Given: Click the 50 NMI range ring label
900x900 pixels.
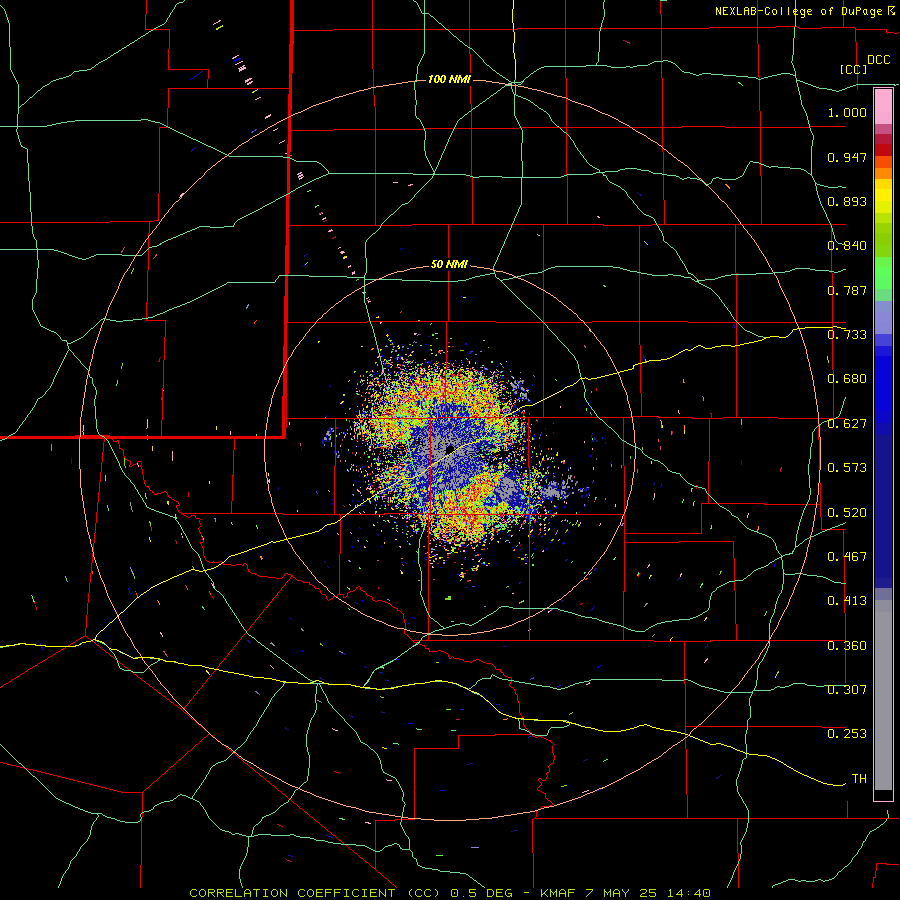Looking at the screenshot, I should pos(449,264).
